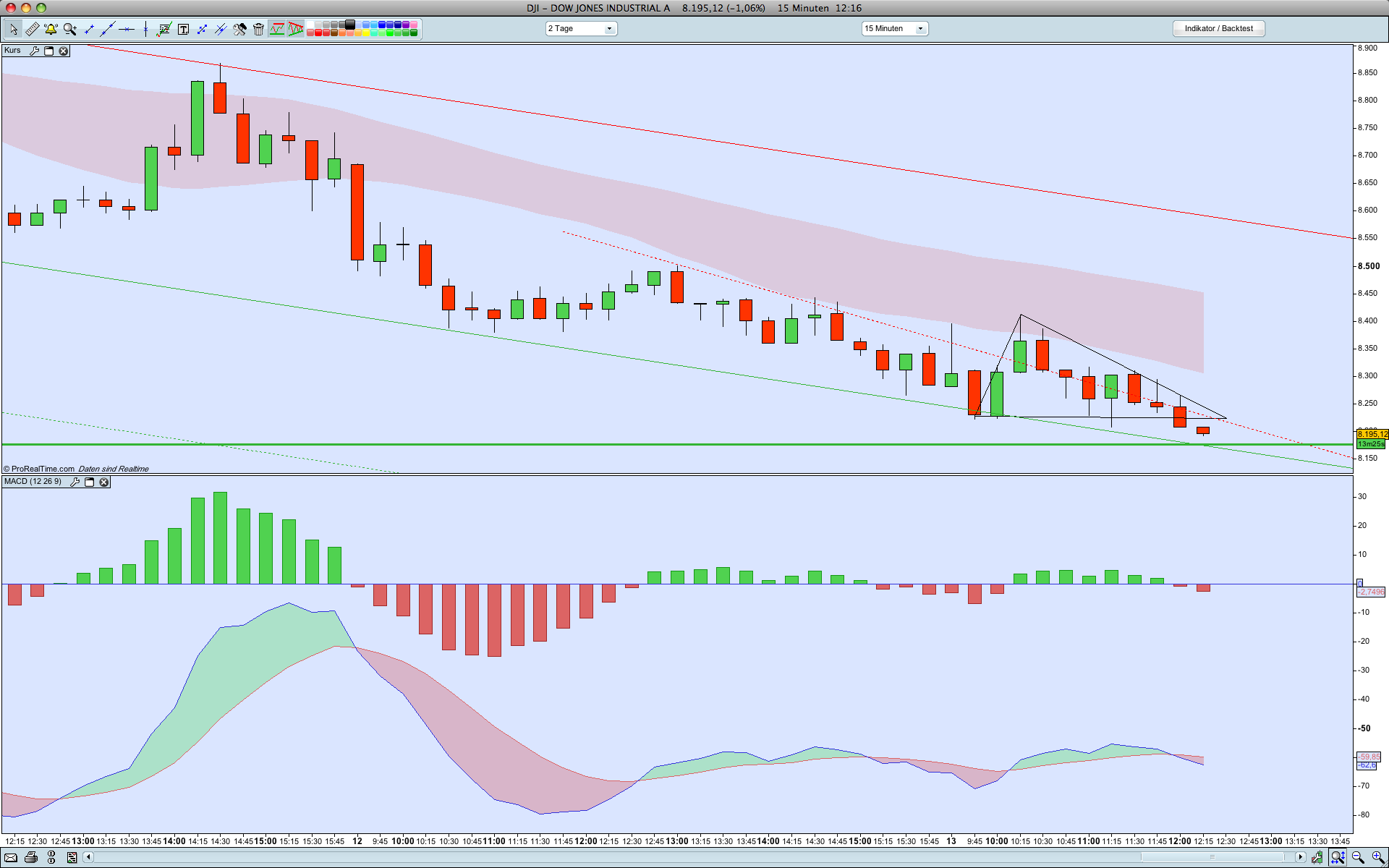Open the alarm bell alert tool
The height and width of the screenshot is (868, 1389).
(51, 29)
